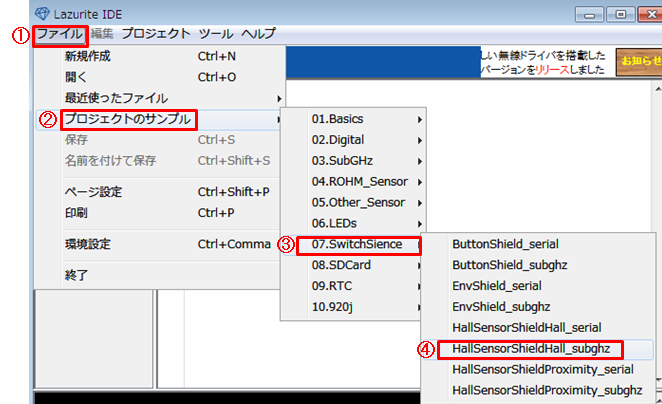Open EnvShield_serial sample

click(538, 286)
